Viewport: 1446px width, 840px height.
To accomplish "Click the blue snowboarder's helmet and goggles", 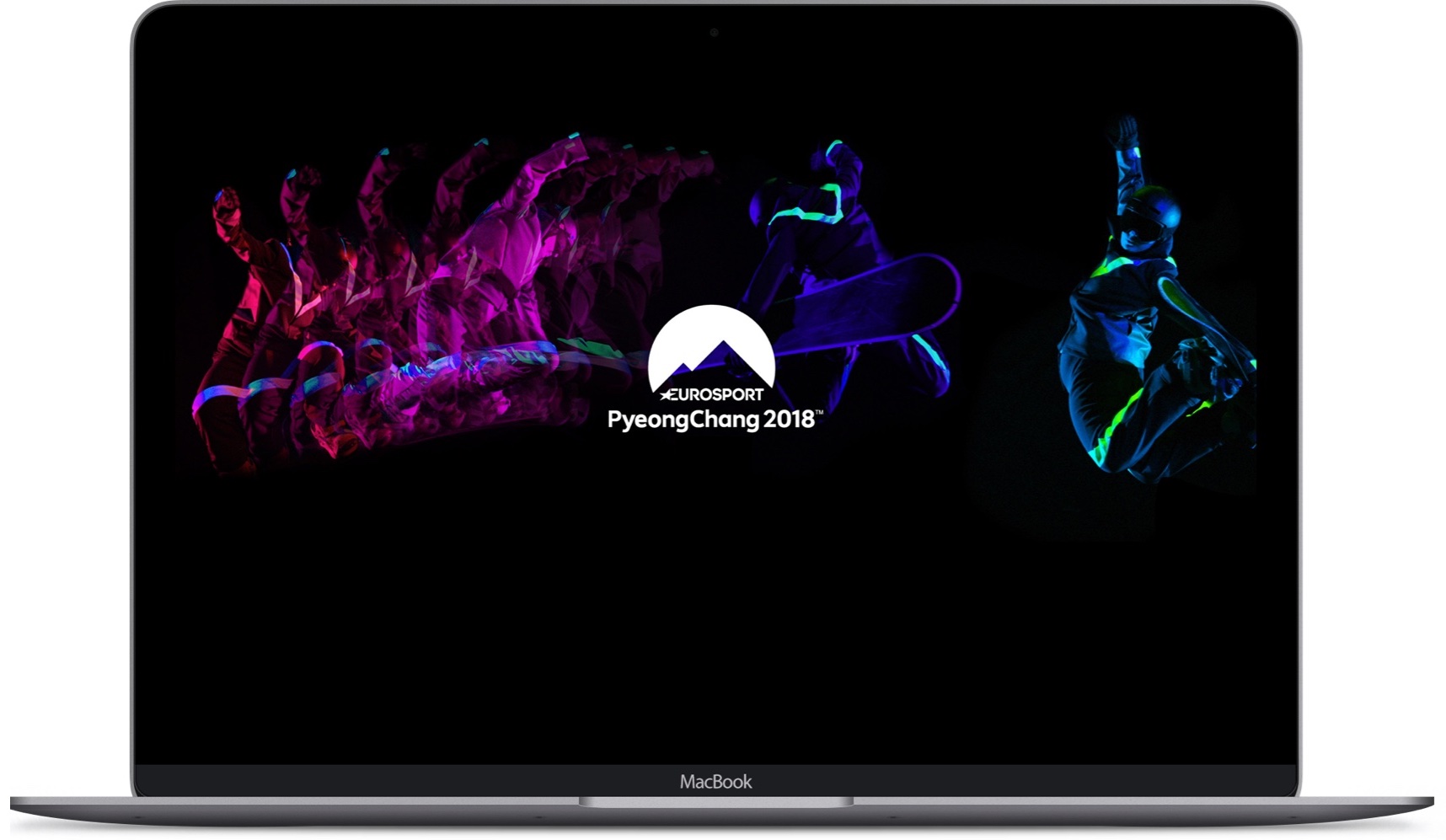I will pyautogui.click(x=1146, y=217).
